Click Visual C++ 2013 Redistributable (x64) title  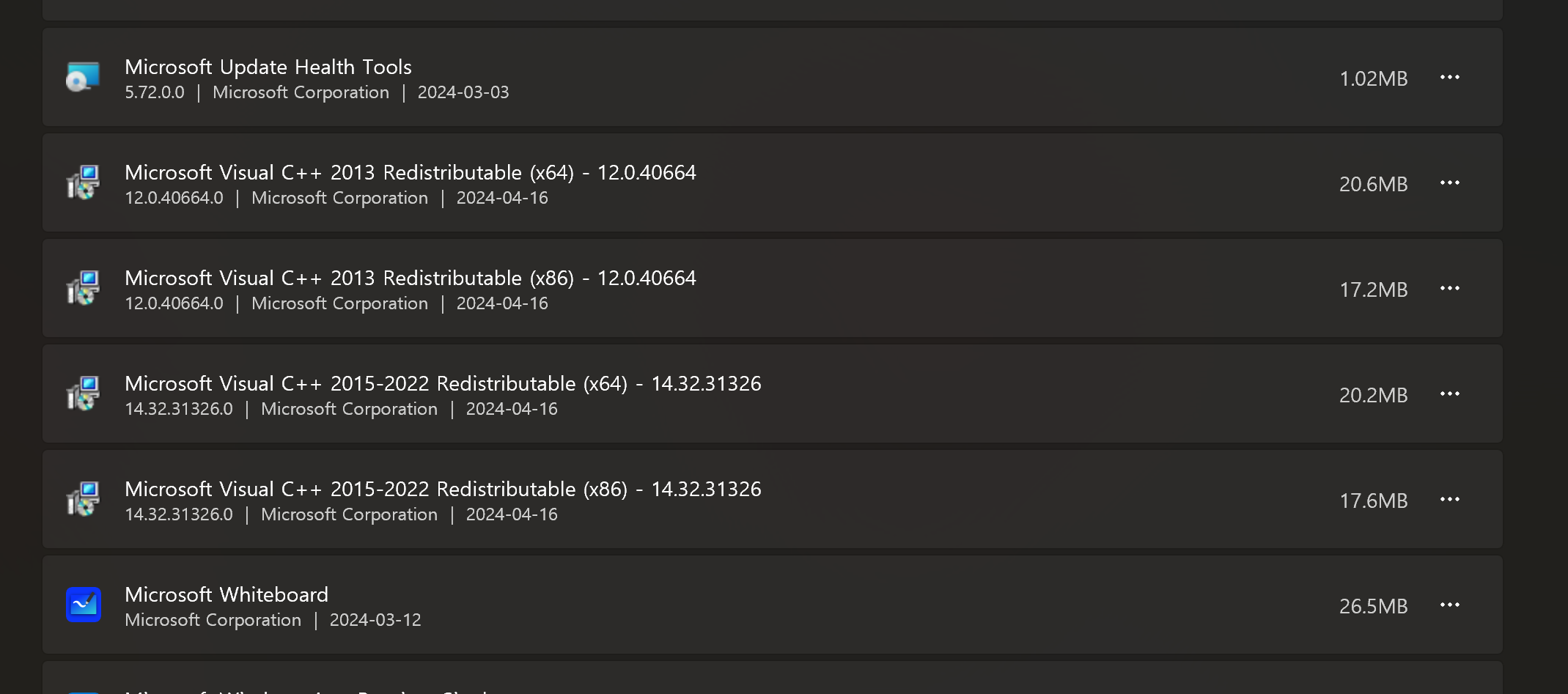(411, 172)
